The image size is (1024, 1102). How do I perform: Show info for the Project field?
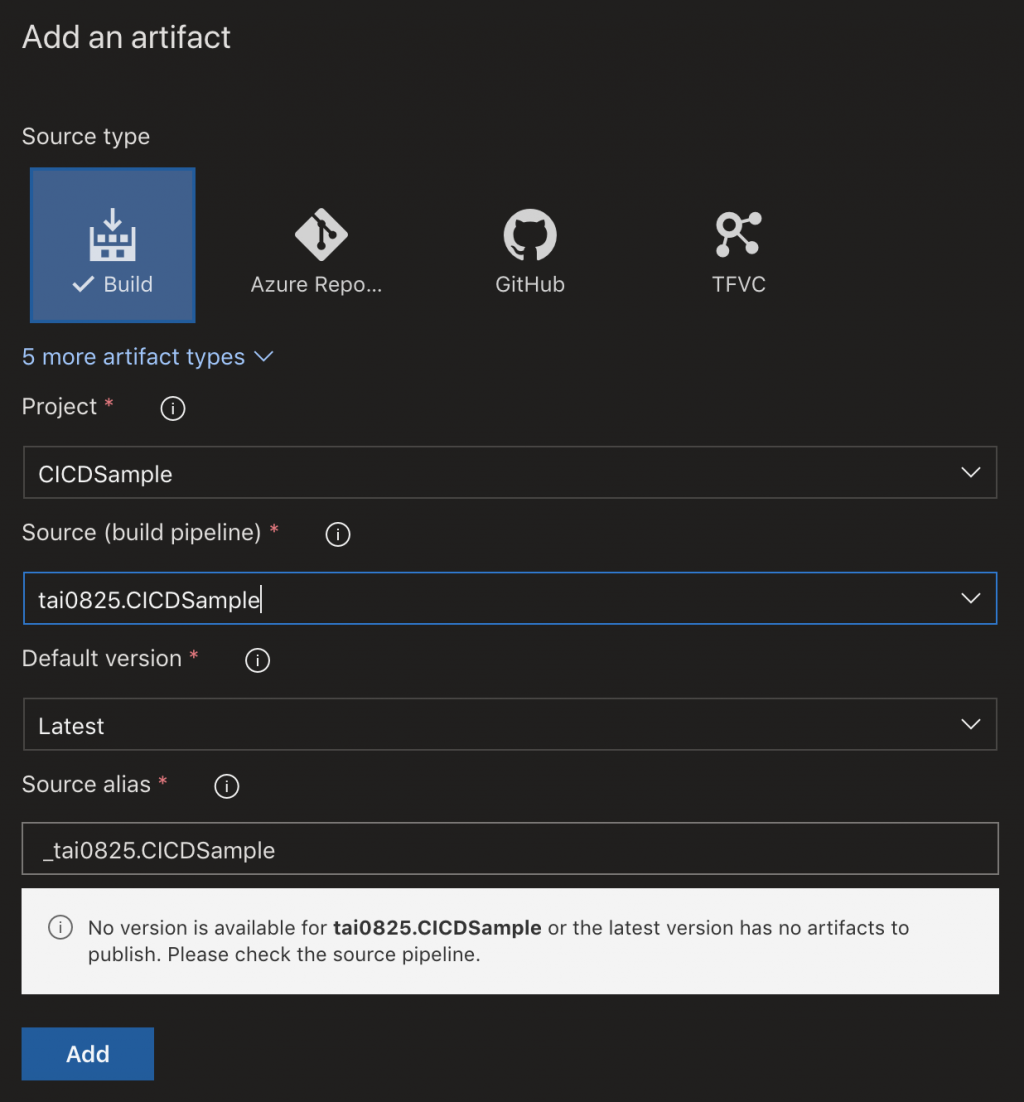[172, 408]
